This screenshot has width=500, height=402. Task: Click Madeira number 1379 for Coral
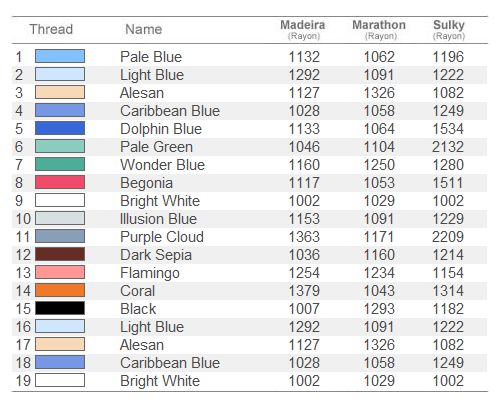[304, 291]
